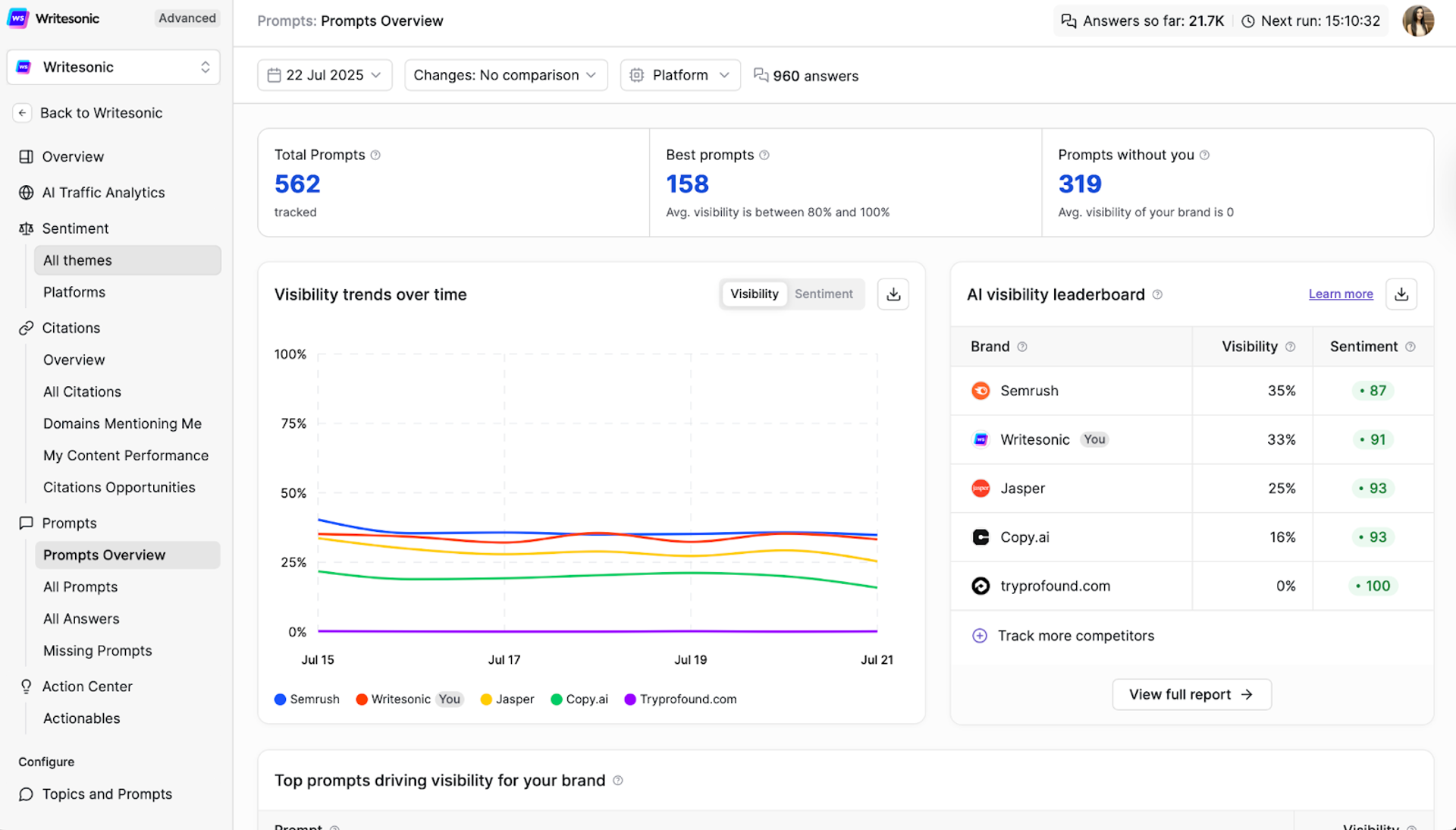Screen dimensions: 1456x830
Task: Click the Prompts chat bubble icon in sidebar
Action: click(x=27, y=523)
